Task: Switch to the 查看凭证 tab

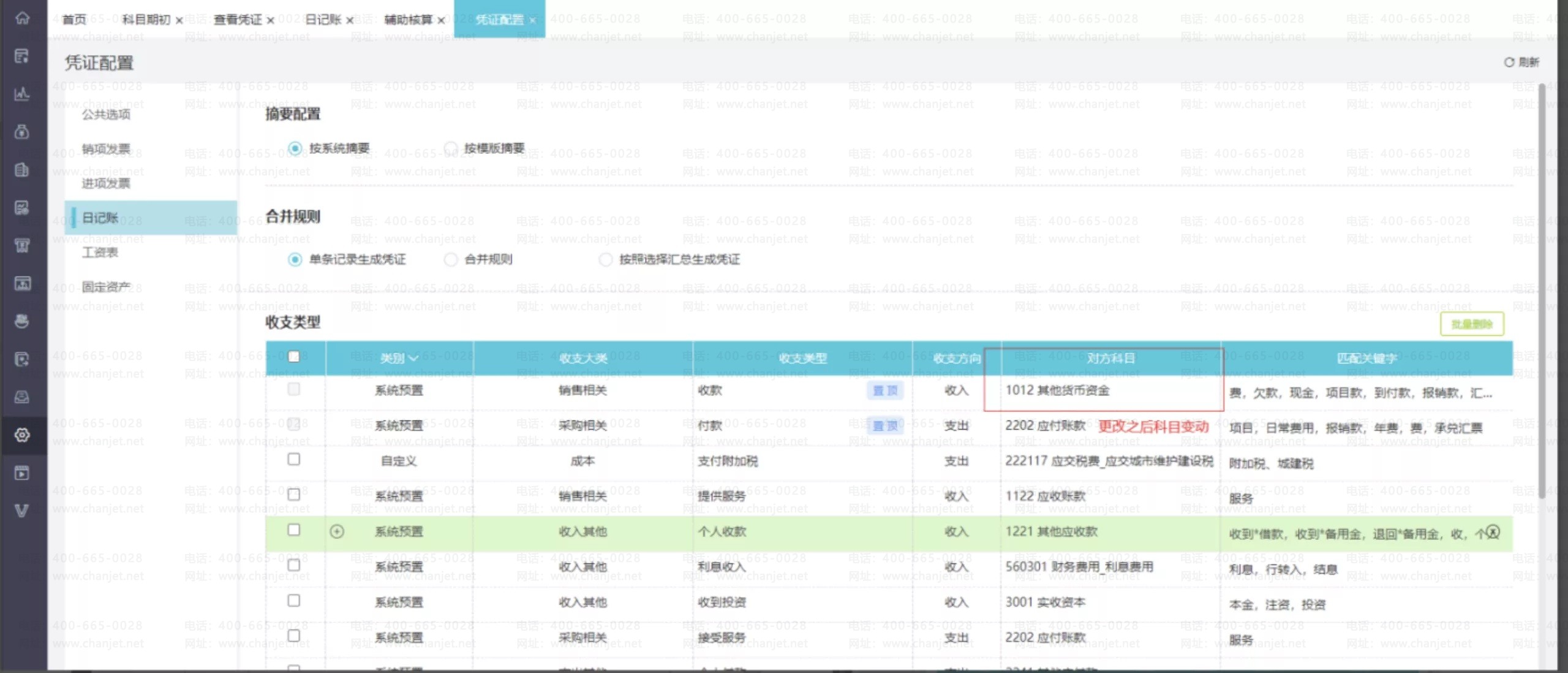Action: coord(237,20)
